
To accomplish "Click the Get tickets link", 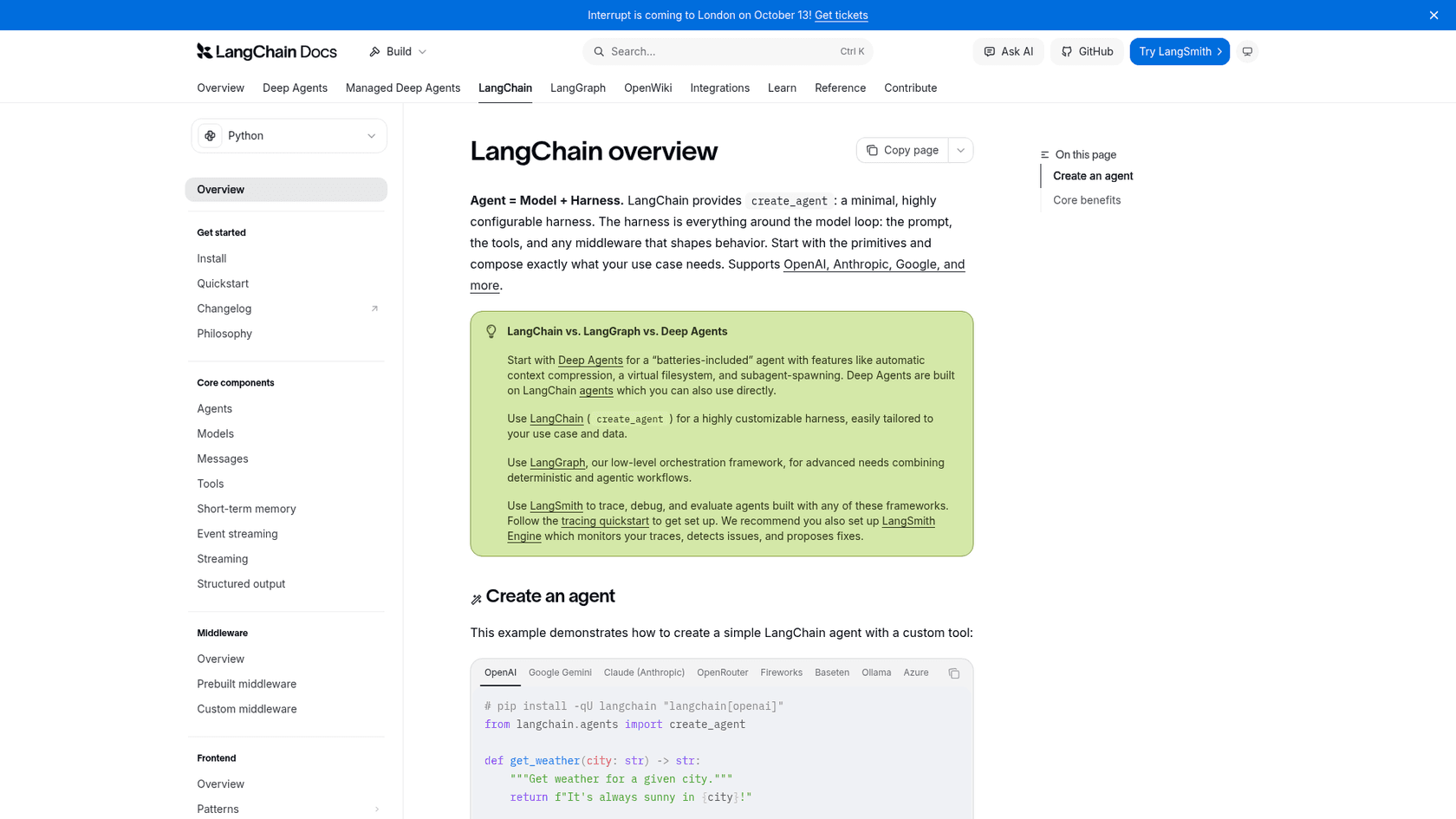I will (841, 15).
